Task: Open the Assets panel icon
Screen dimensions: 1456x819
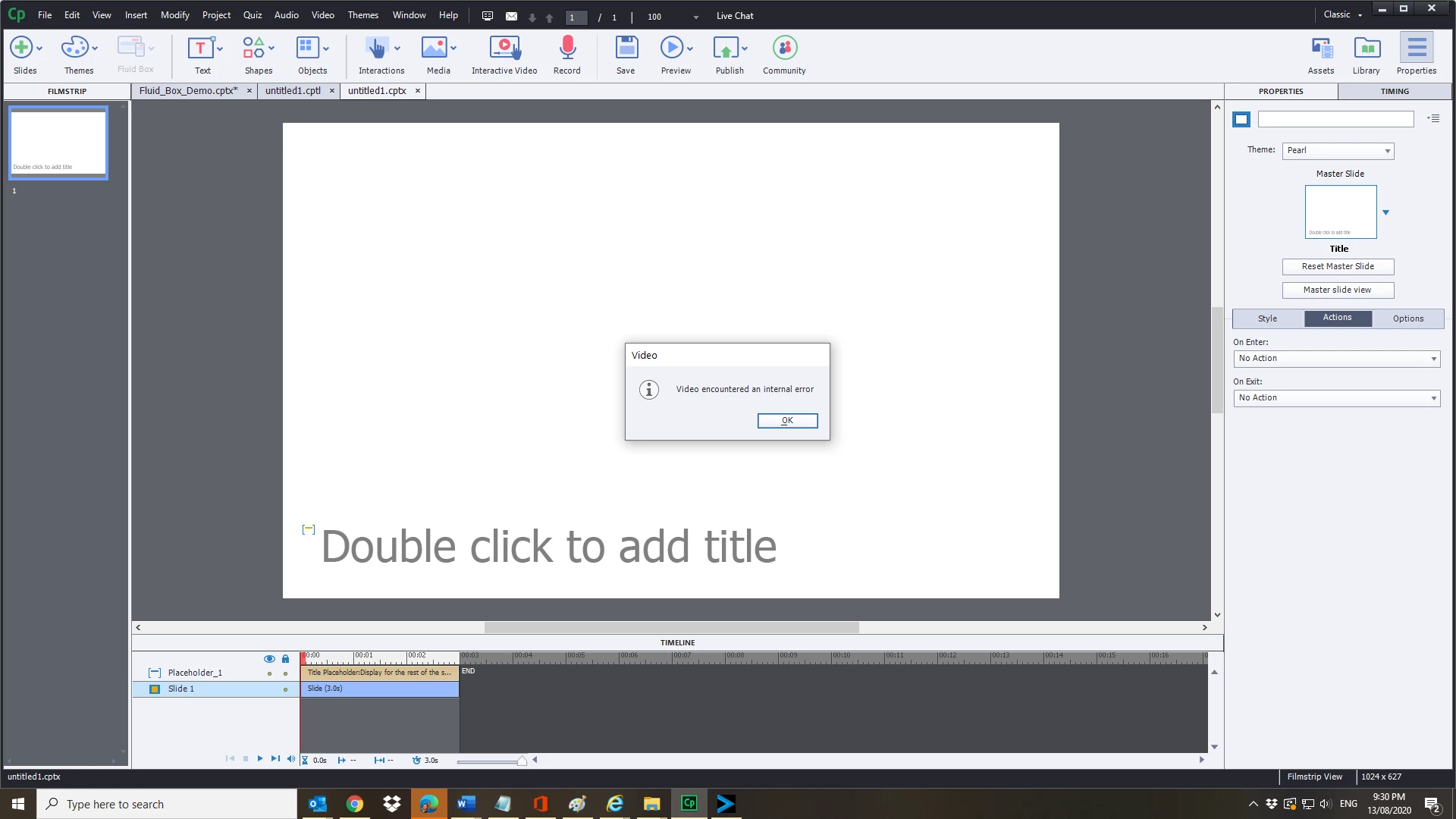Action: click(1321, 49)
